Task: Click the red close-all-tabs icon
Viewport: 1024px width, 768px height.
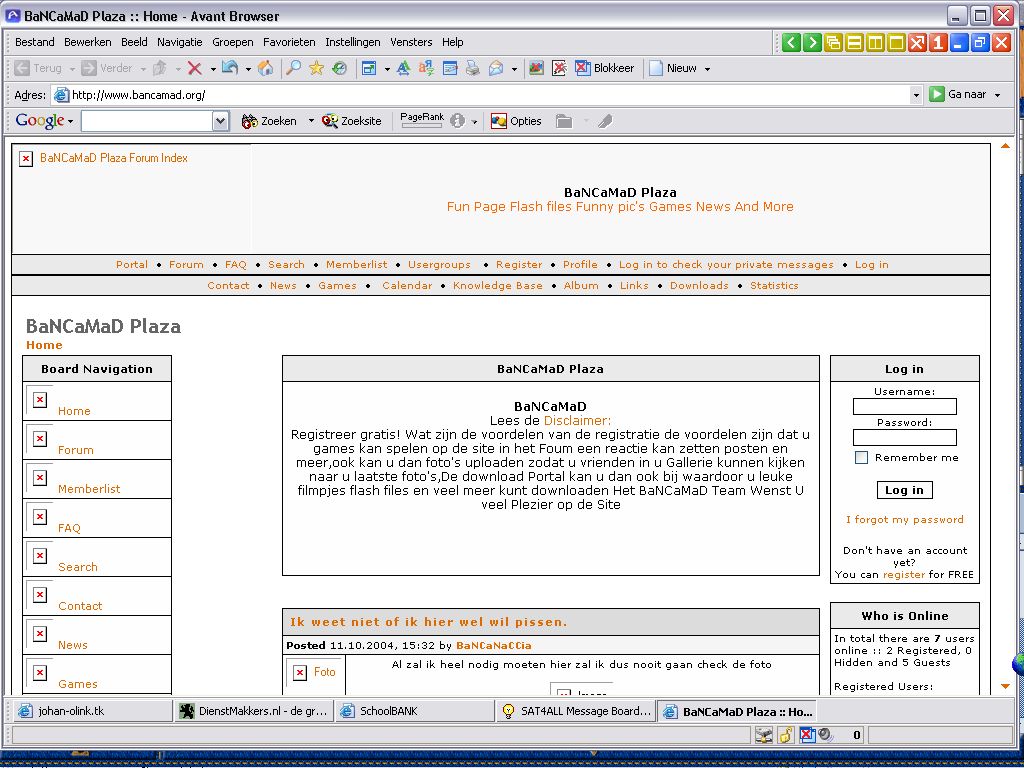Action: tap(918, 43)
